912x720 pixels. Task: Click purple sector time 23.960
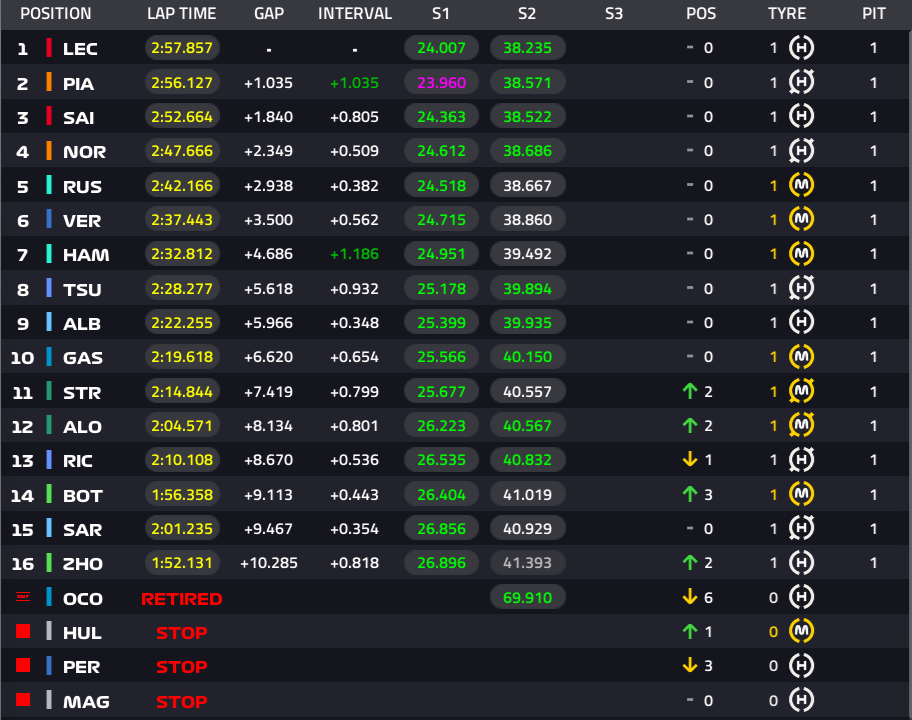(x=441, y=83)
